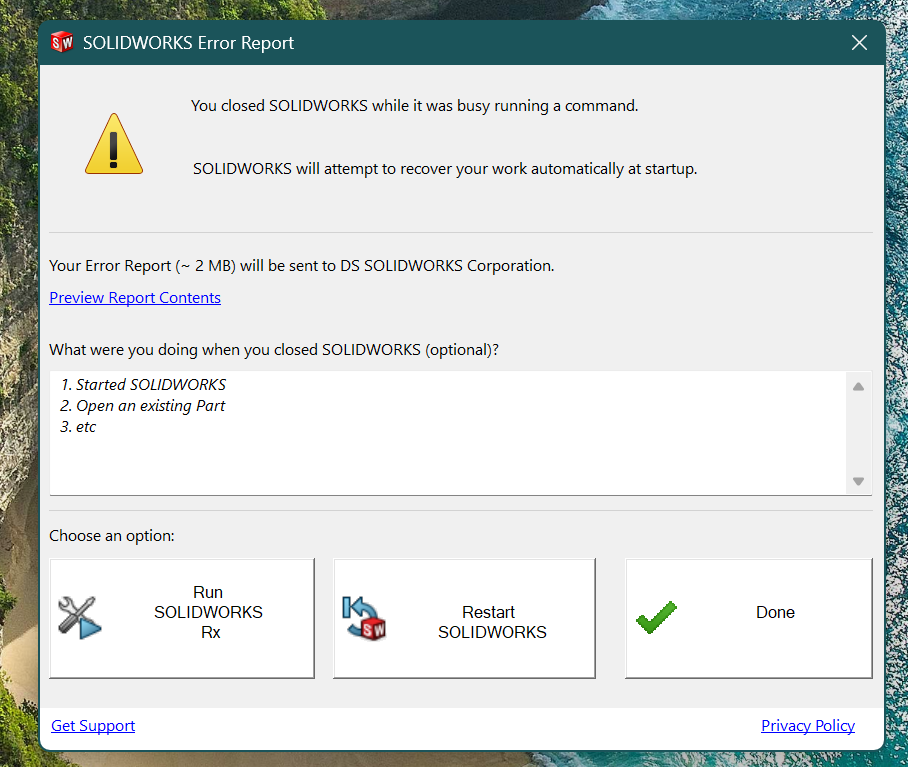Close the Error Report dialog
908x767 pixels.
point(859,42)
